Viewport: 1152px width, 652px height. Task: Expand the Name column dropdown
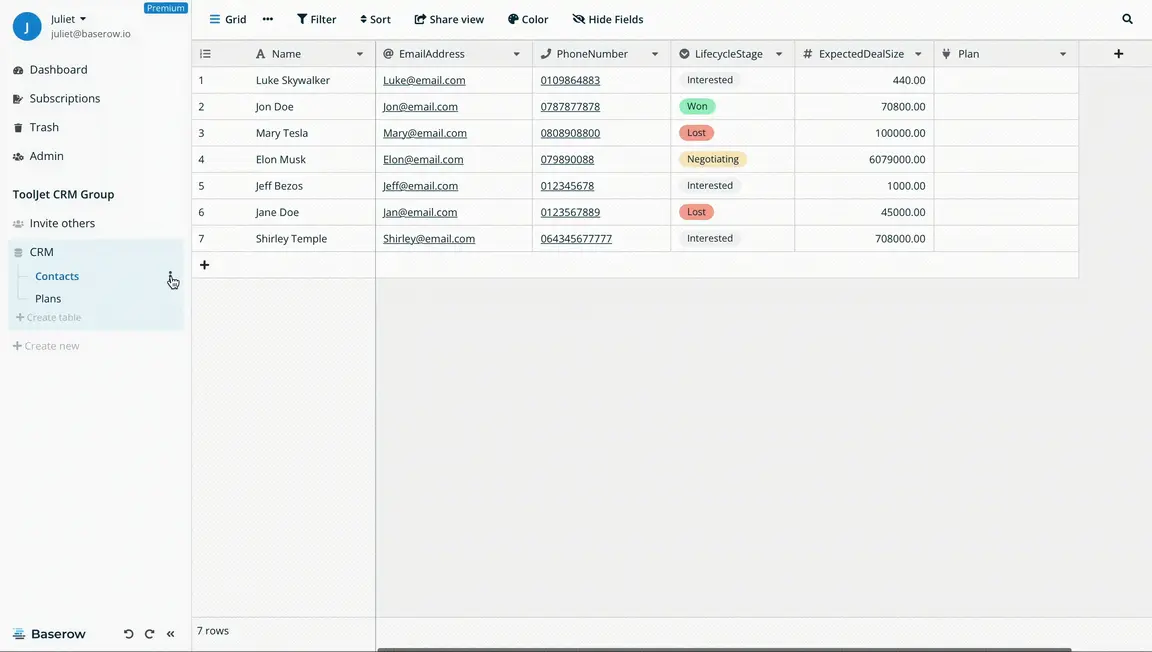coord(360,54)
